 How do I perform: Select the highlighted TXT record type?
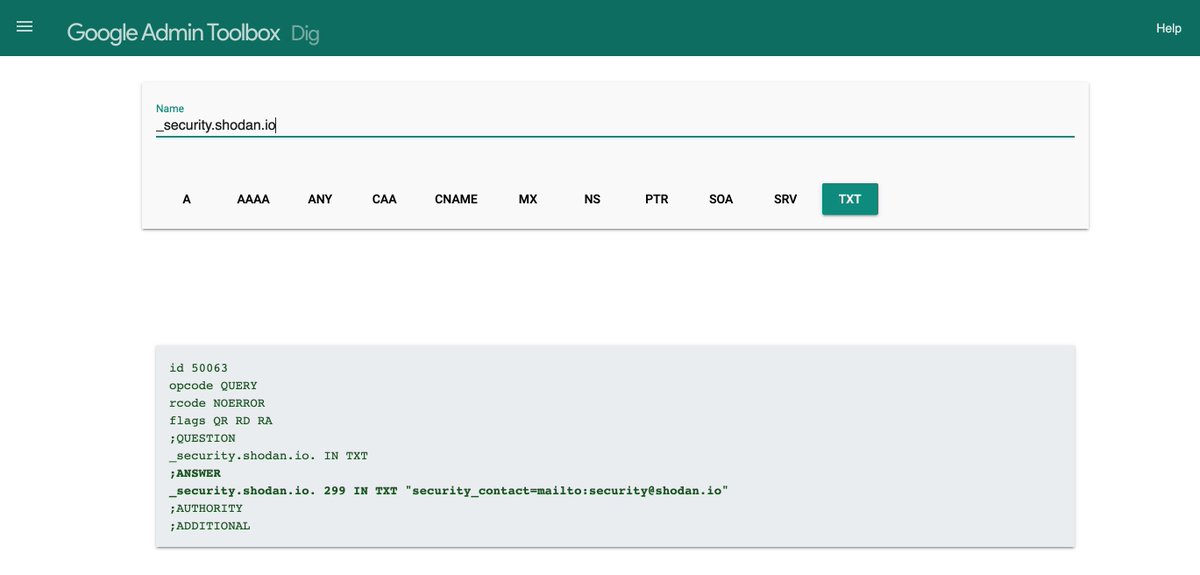(850, 199)
